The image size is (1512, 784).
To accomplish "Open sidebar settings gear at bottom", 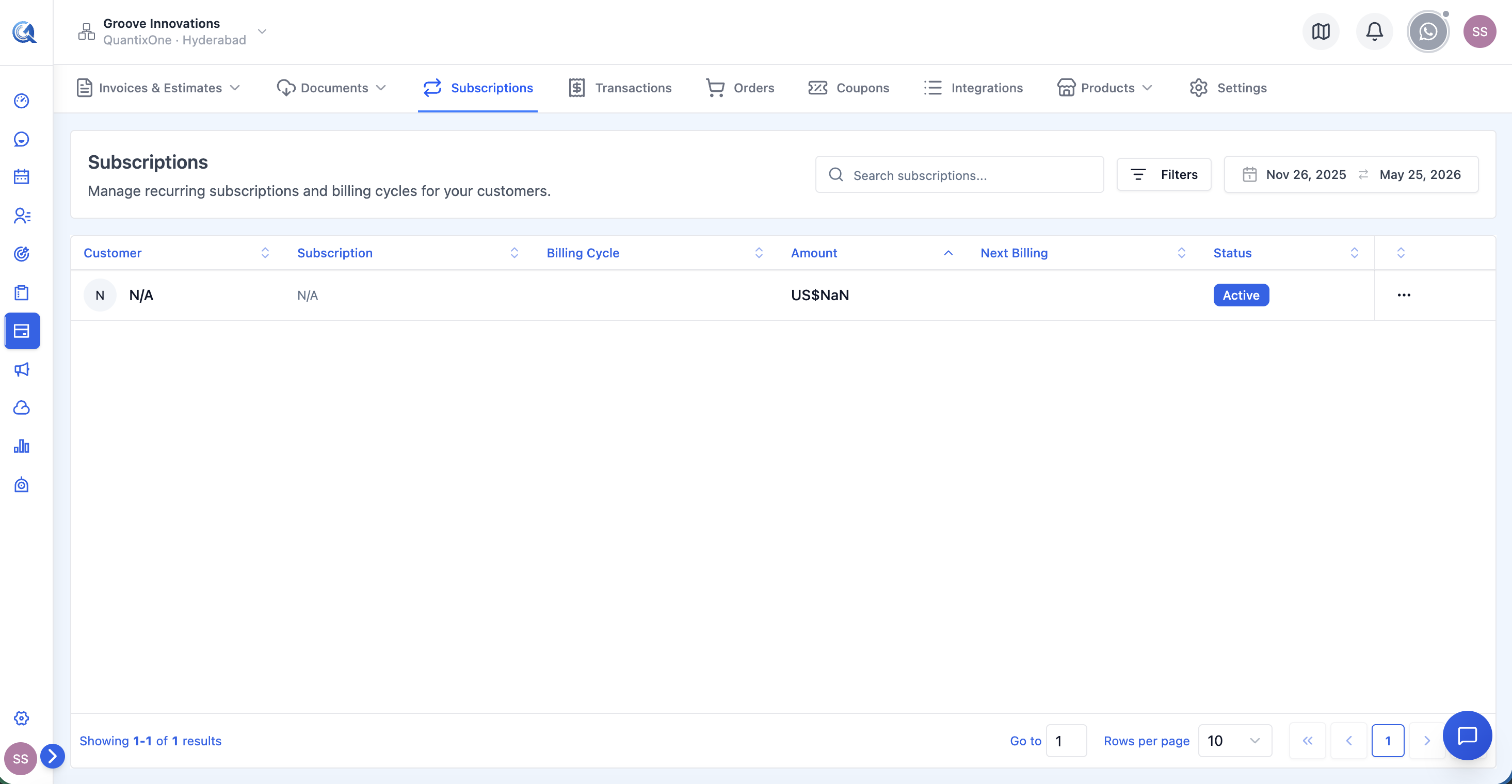I will tap(22, 717).
